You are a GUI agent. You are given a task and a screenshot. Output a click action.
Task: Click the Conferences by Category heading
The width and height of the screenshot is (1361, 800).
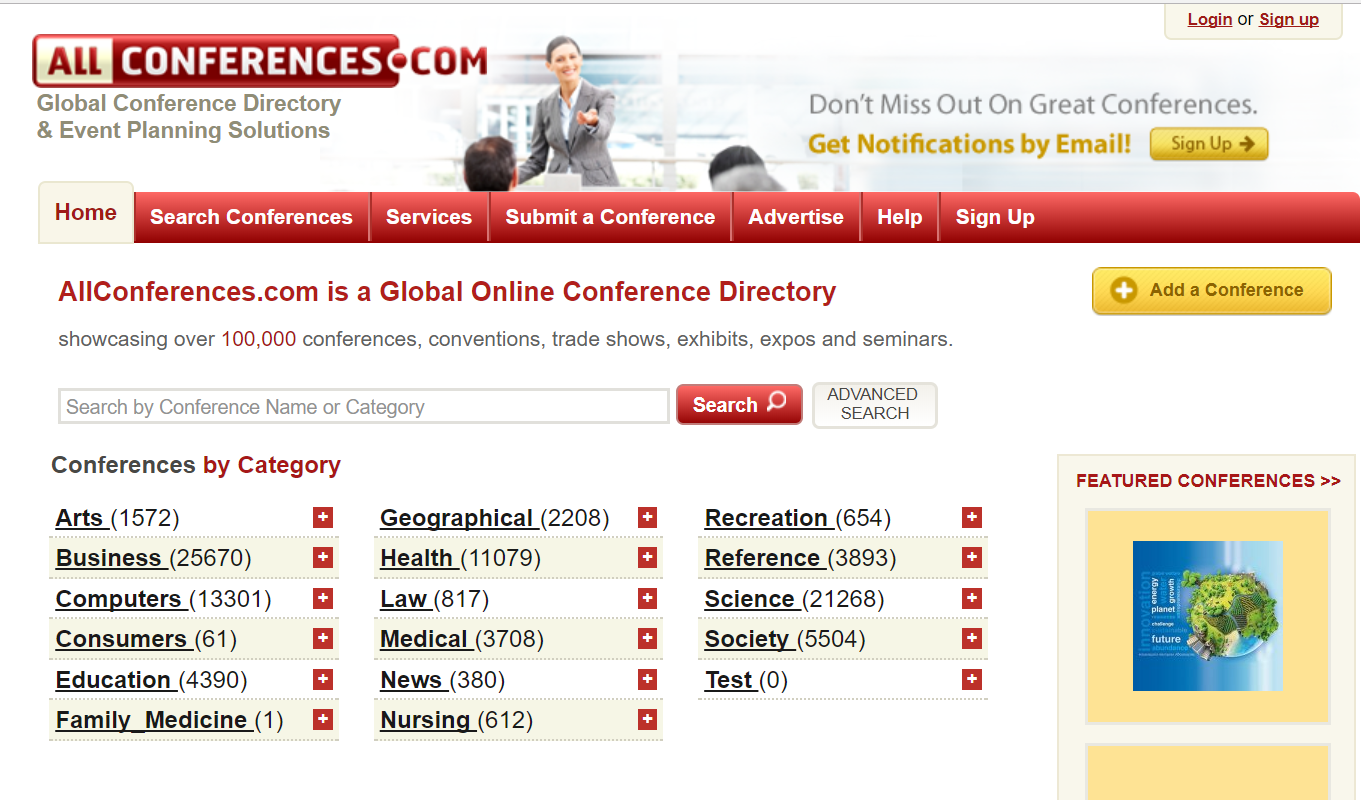pyautogui.click(x=196, y=465)
